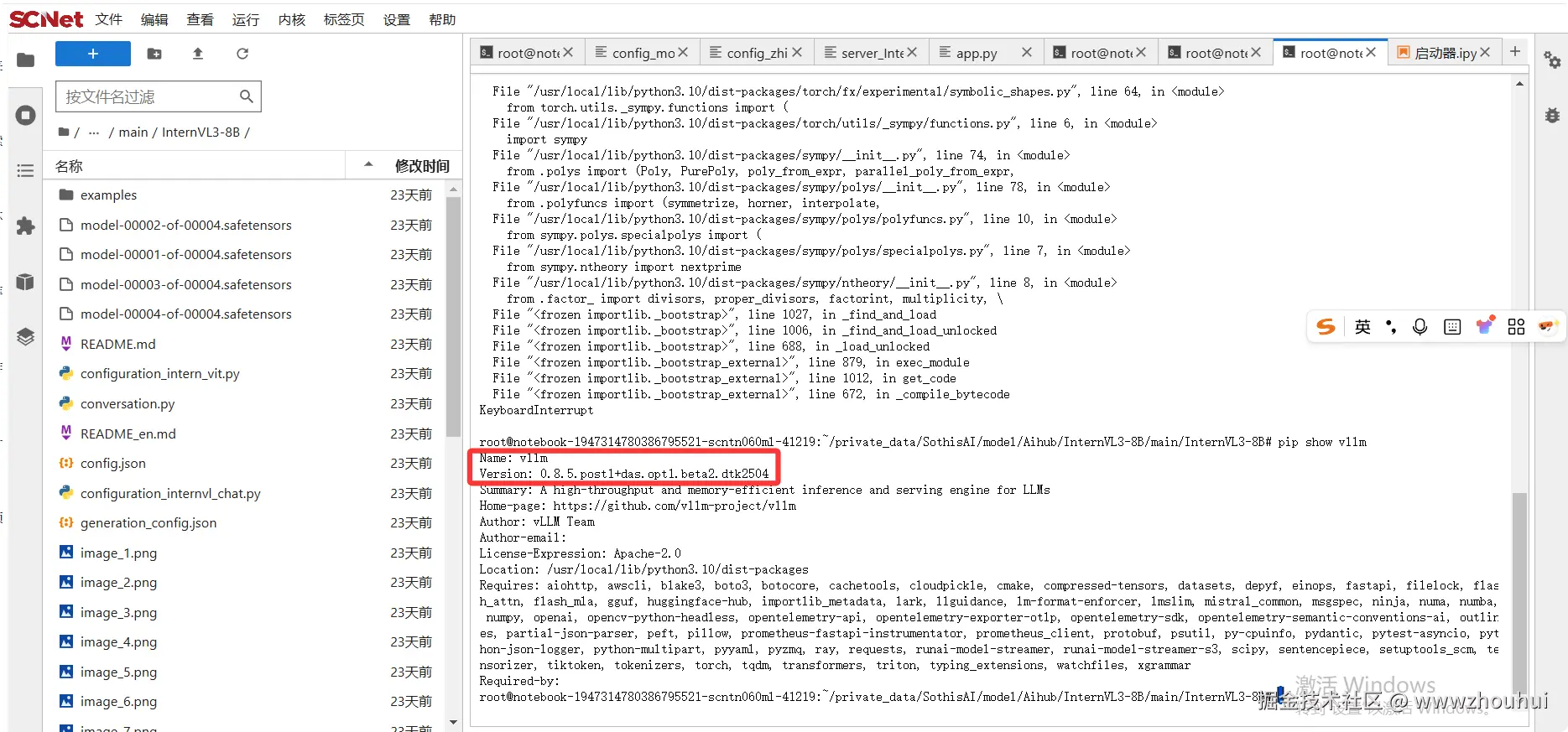Screen dimensions: 1568x732
Task: Open the extension manager puzzle icon
Action: (26, 226)
